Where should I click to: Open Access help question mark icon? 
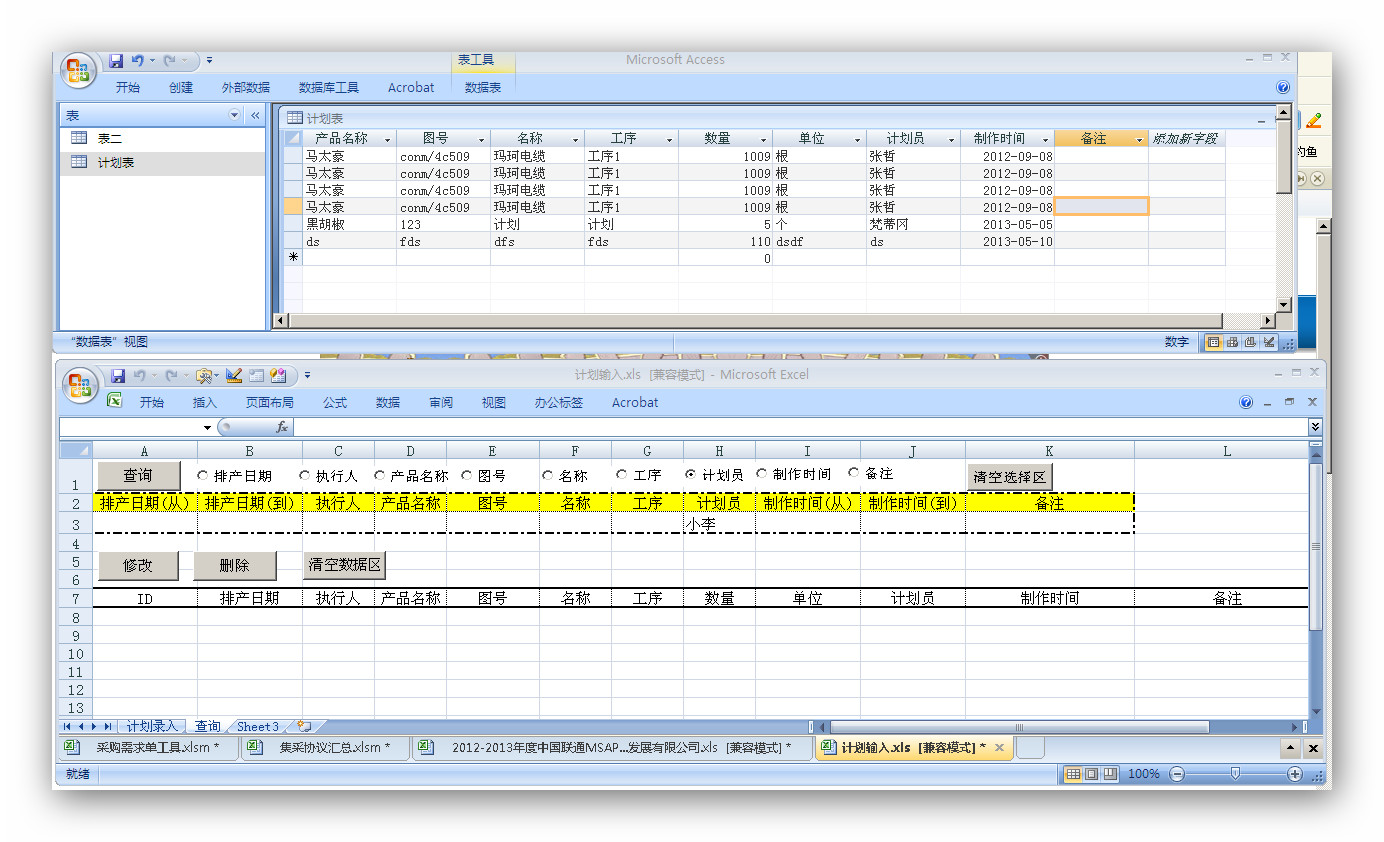pos(1283,87)
